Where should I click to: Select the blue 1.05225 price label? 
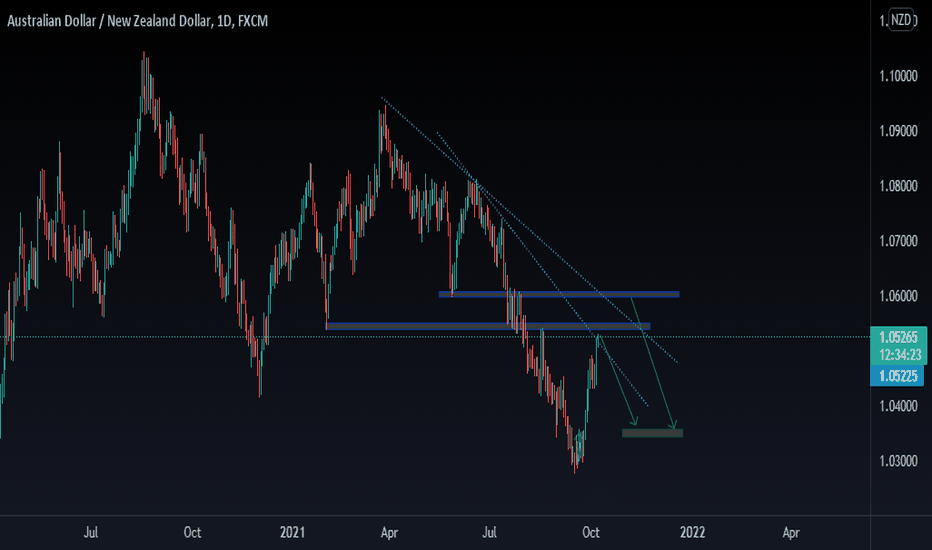pos(897,376)
